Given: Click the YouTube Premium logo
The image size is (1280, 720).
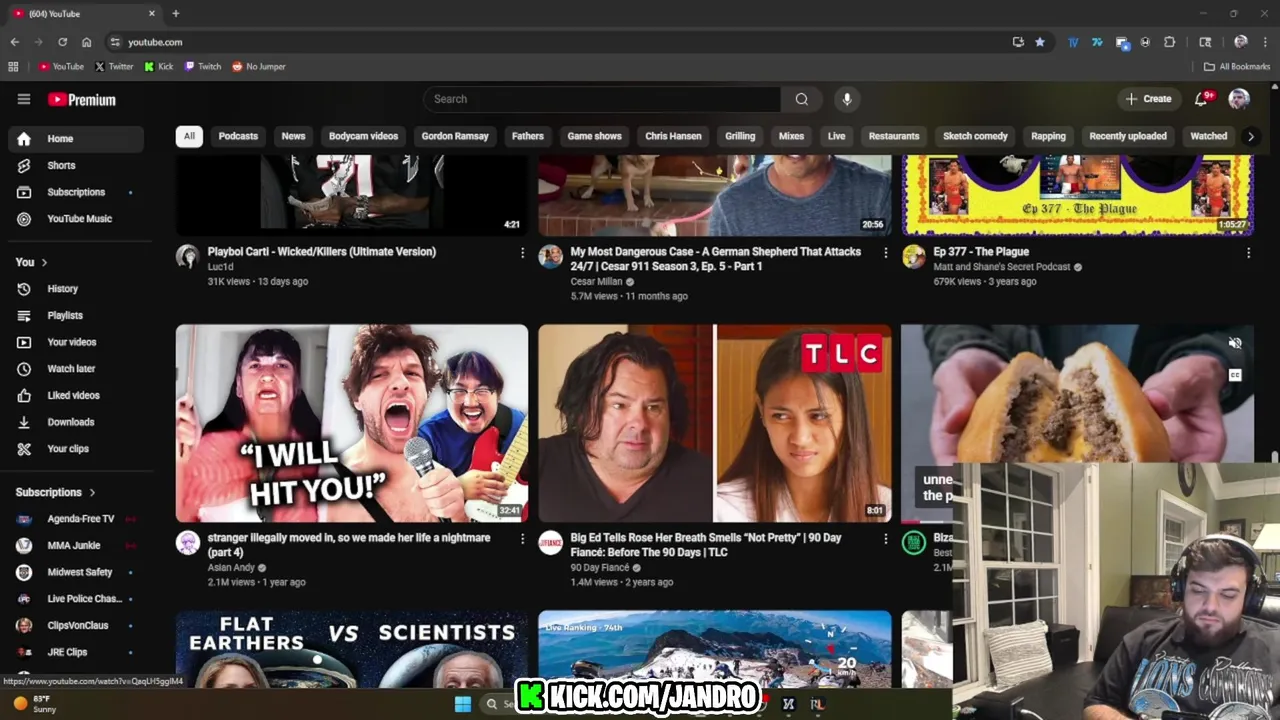Looking at the screenshot, I should pos(82,99).
